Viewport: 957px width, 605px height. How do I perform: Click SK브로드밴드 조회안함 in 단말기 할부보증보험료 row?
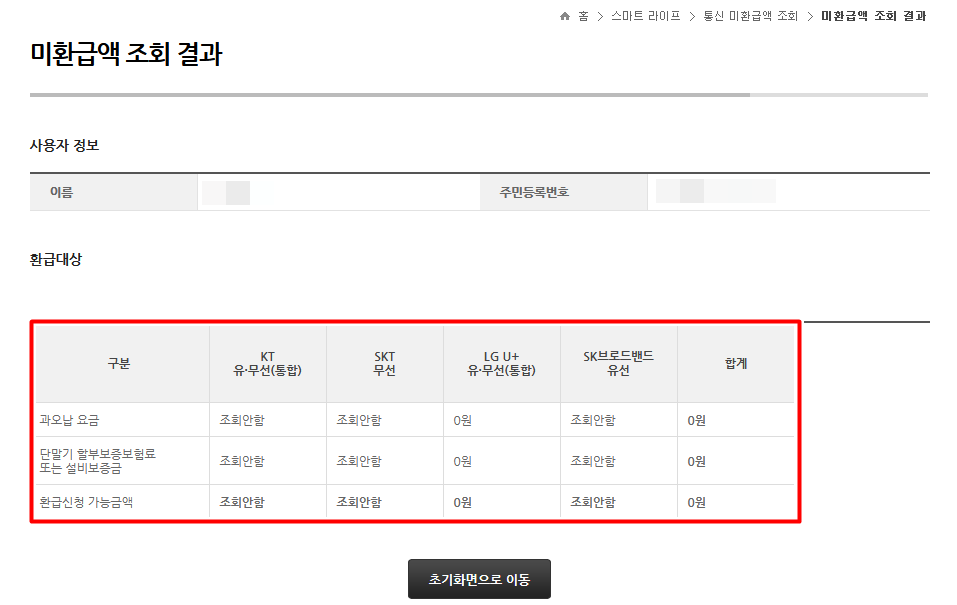(593, 461)
